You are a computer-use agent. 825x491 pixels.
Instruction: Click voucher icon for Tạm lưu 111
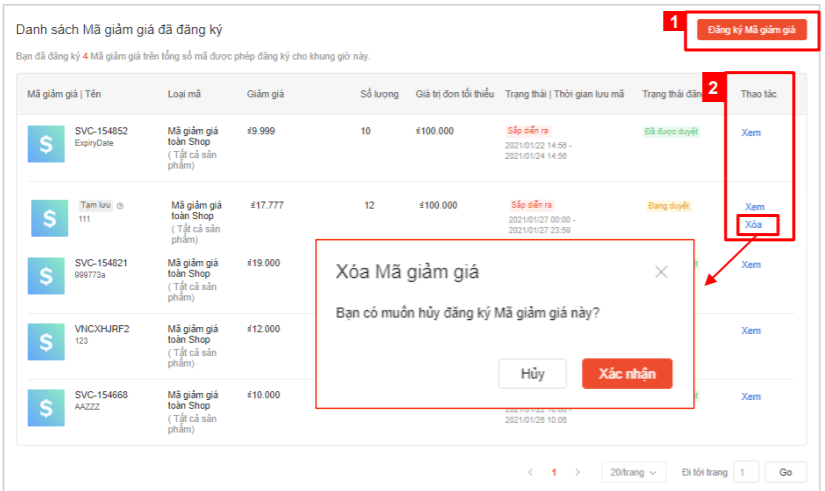click(49, 218)
